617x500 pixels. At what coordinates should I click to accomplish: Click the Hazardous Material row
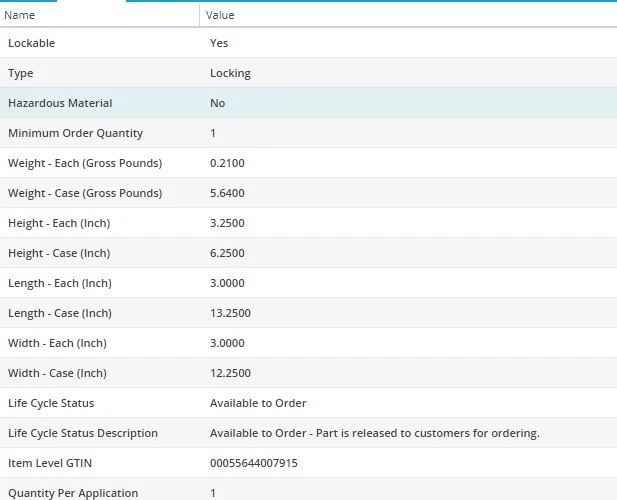click(60, 103)
